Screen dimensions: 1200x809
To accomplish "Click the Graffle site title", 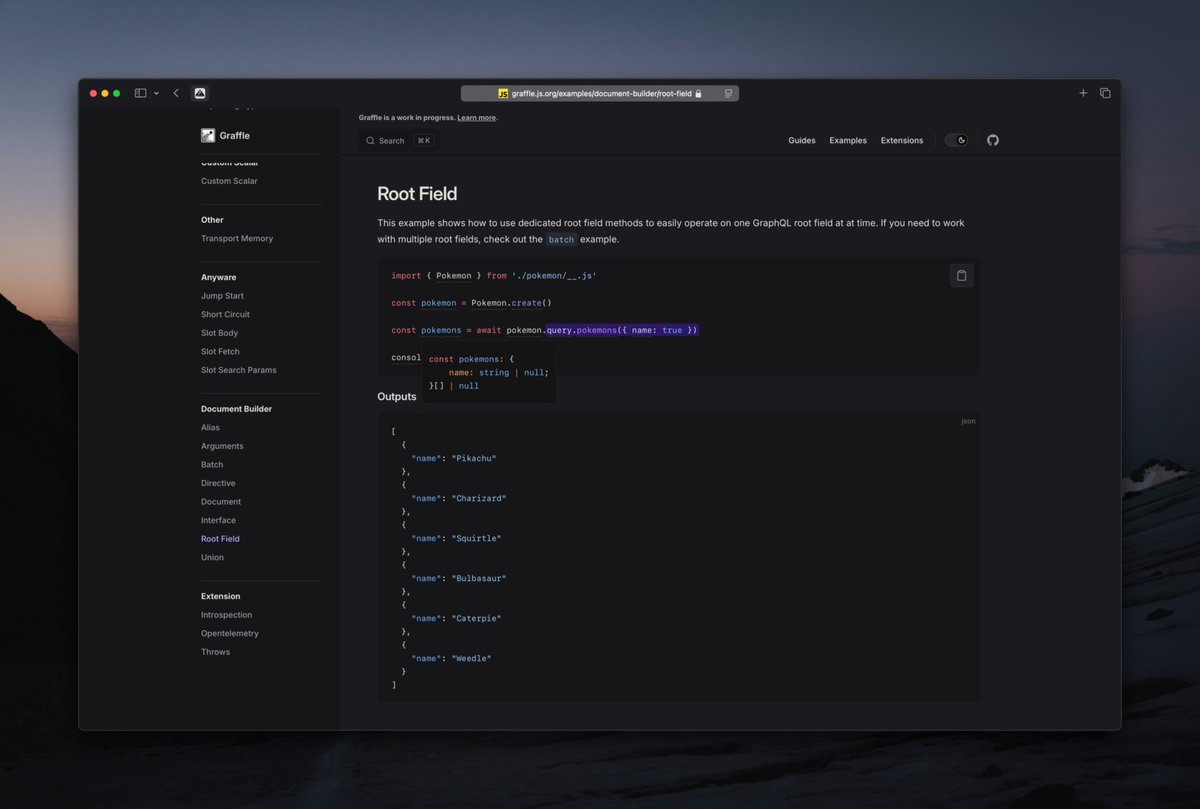I will pos(235,135).
